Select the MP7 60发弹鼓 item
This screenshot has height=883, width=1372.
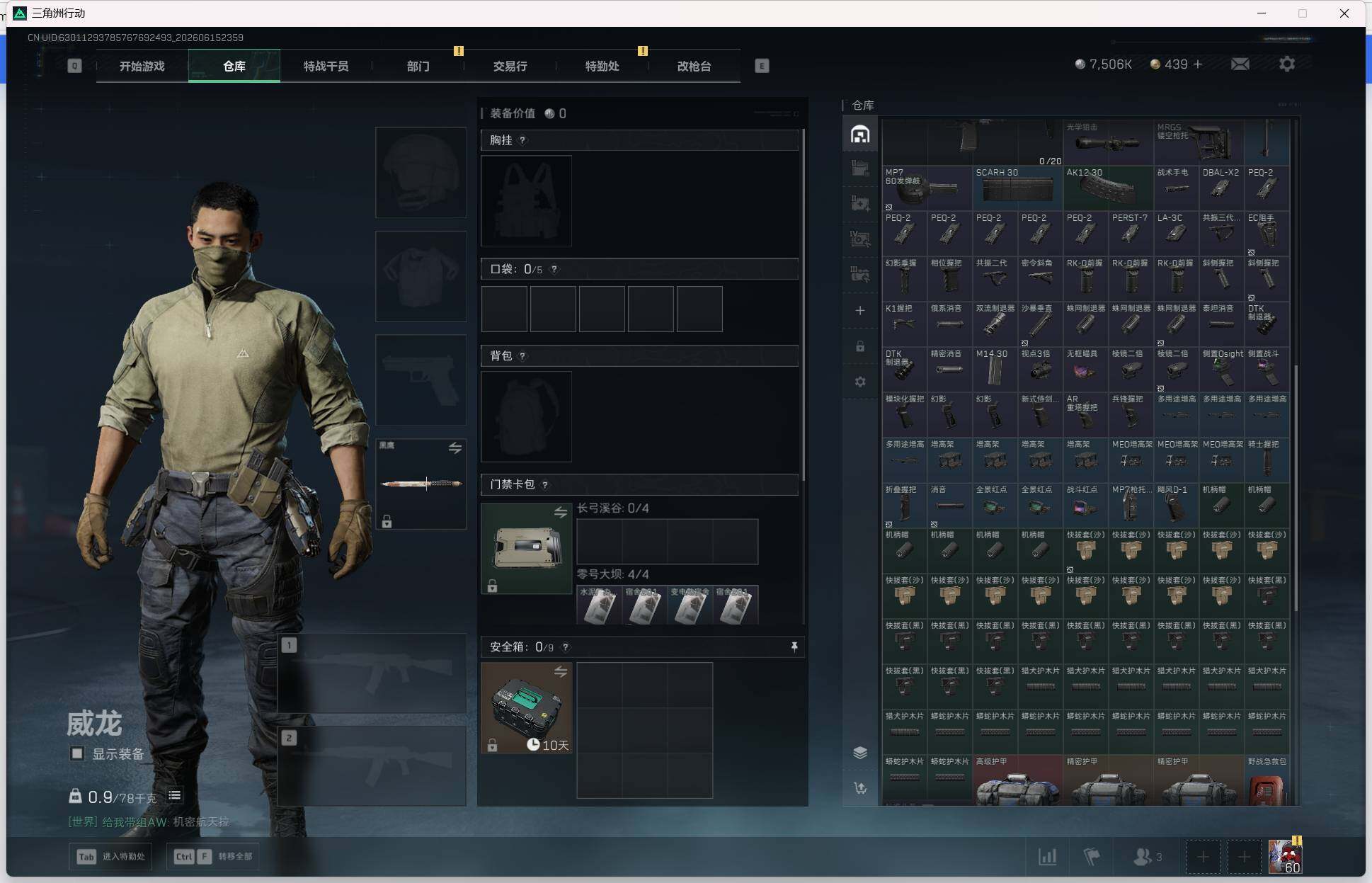927,188
